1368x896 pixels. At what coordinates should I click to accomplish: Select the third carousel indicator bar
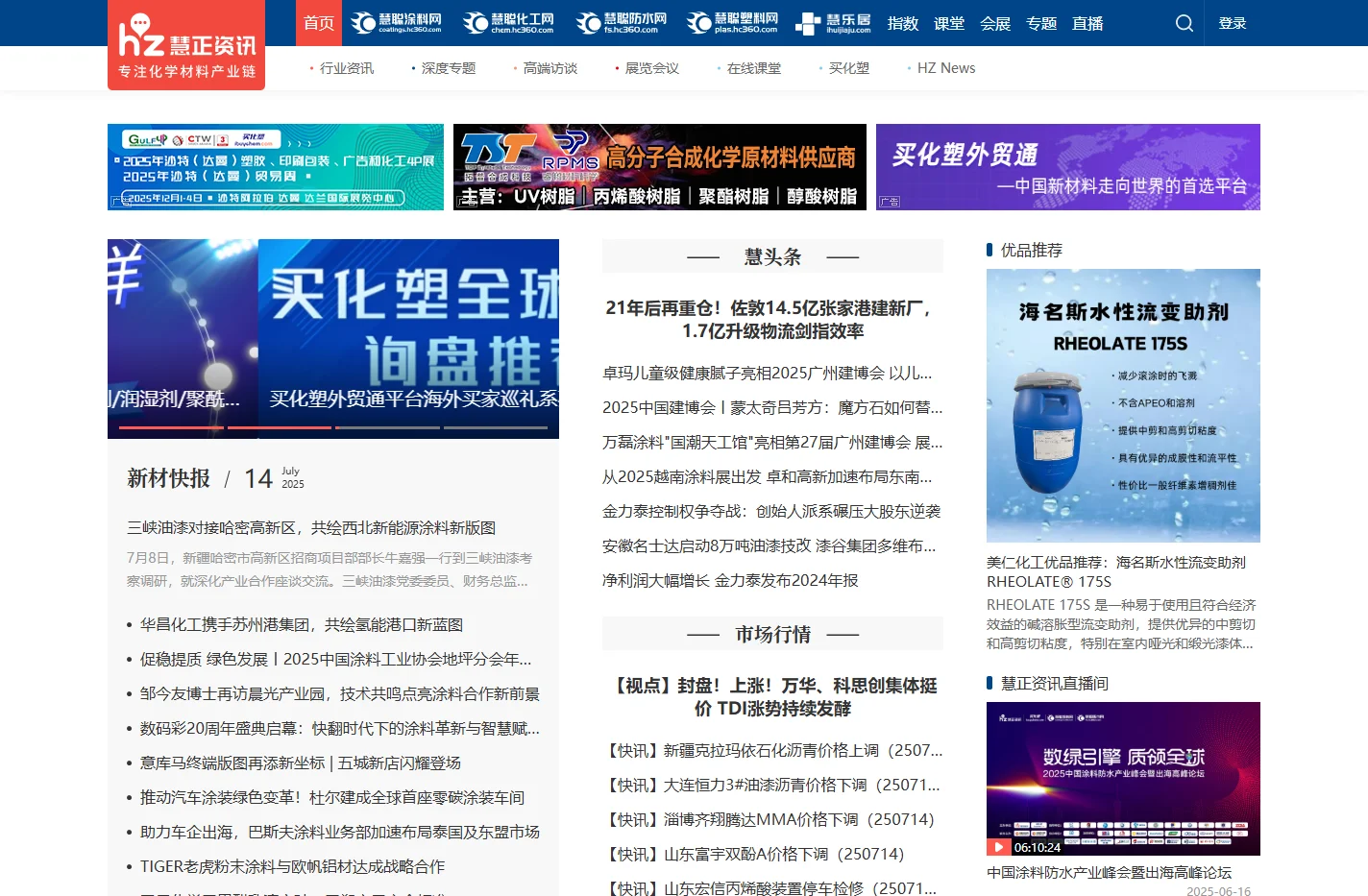pos(387,427)
